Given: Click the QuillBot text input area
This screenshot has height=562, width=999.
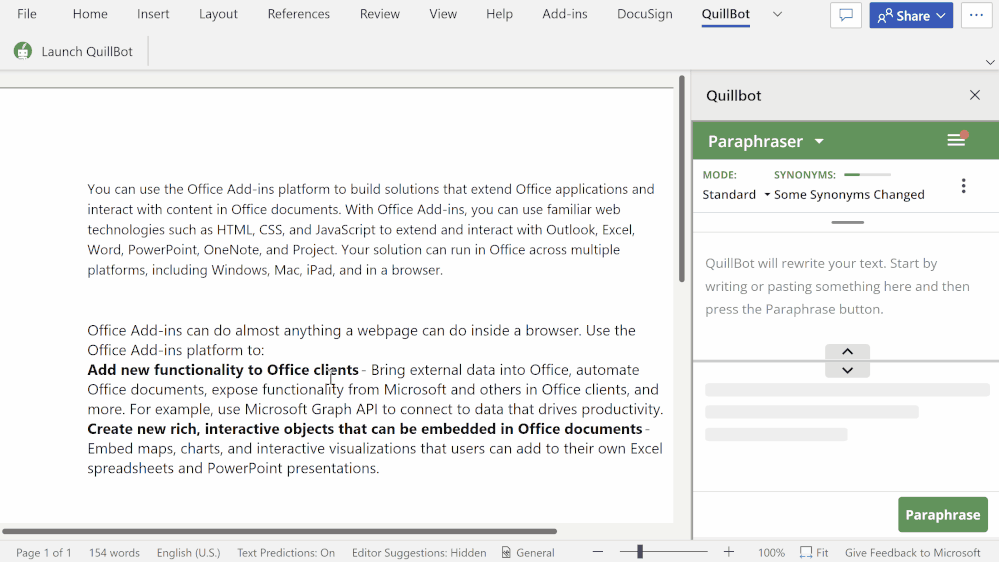Looking at the screenshot, I should click(x=845, y=287).
